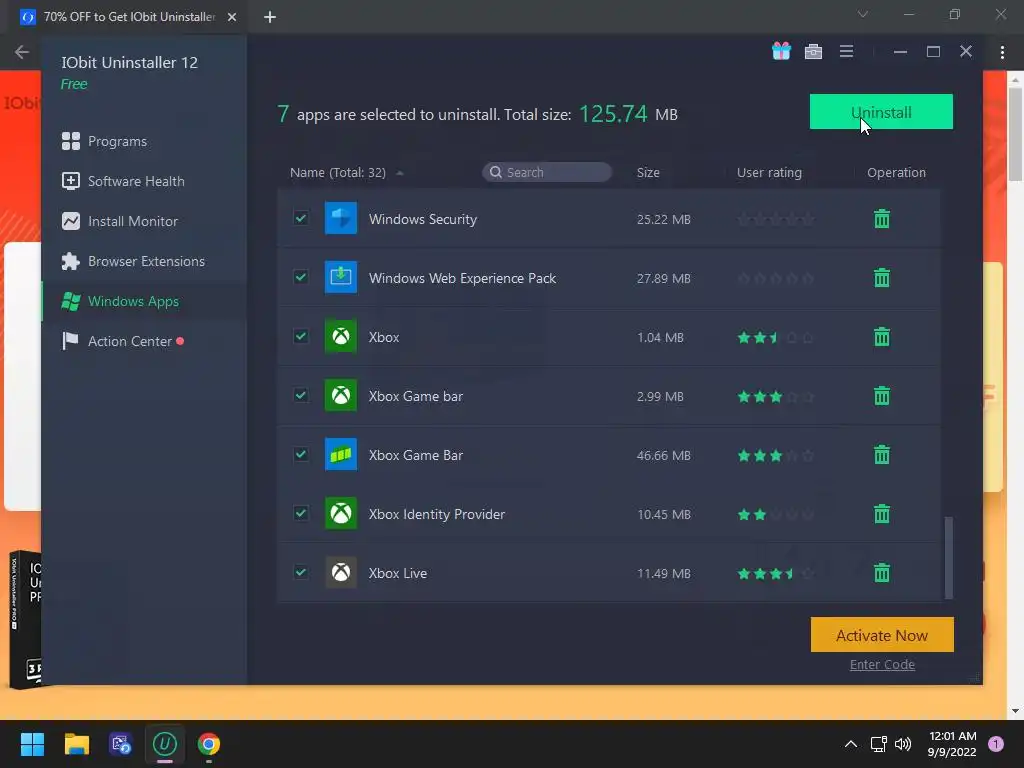Image resolution: width=1024 pixels, height=768 pixels.
Task: Uncheck the Xbox app checkbox
Action: point(300,336)
